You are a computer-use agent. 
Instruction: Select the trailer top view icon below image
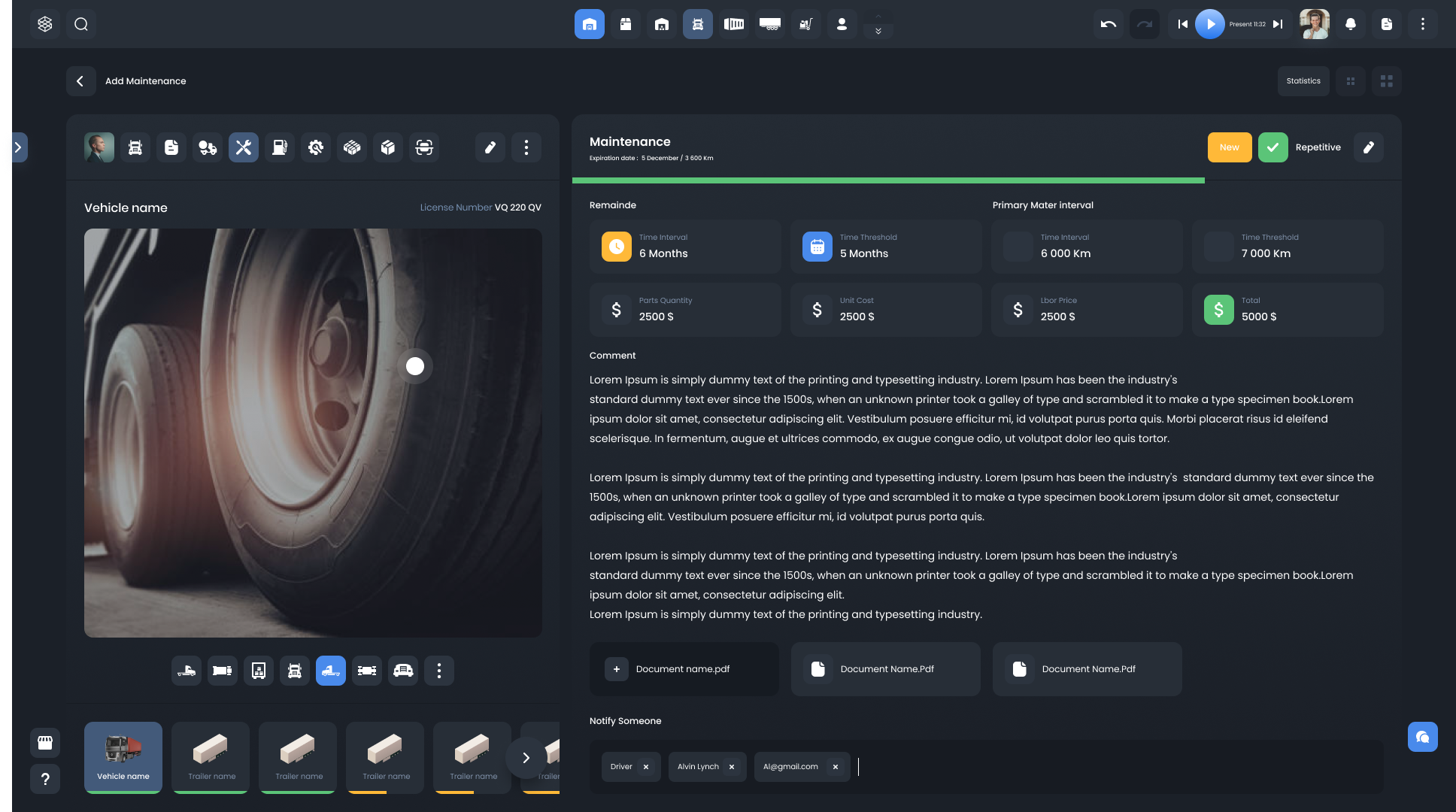(x=223, y=671)
